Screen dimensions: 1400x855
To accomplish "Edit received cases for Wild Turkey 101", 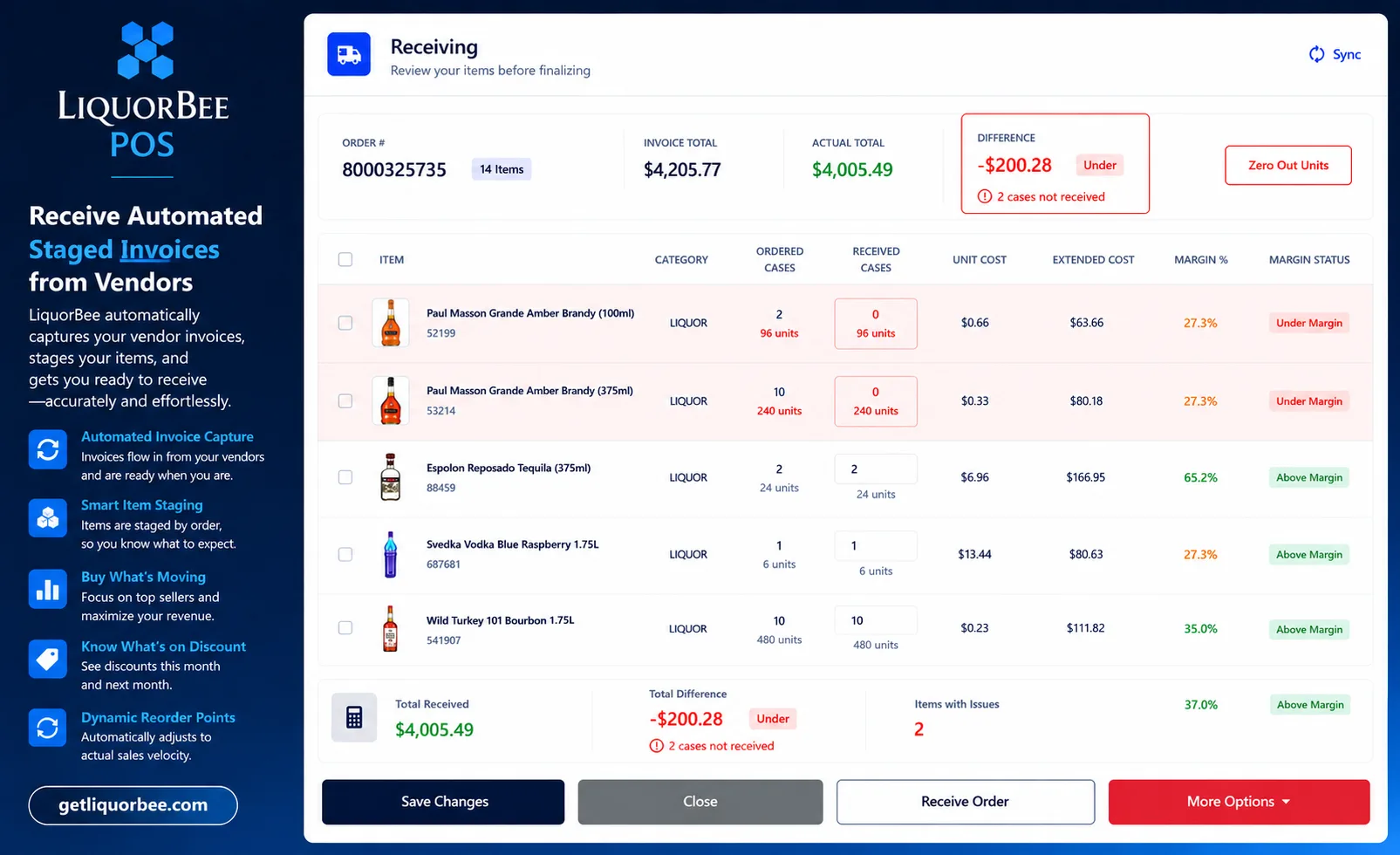I will pos(876,620).
